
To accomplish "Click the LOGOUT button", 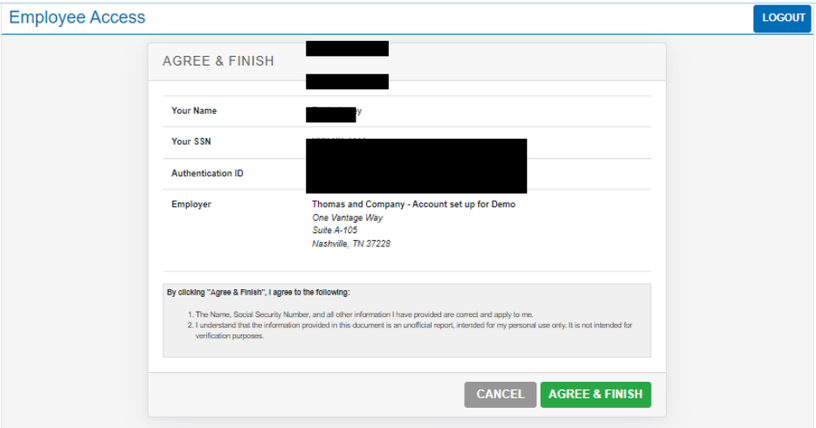I will (782, 18).
